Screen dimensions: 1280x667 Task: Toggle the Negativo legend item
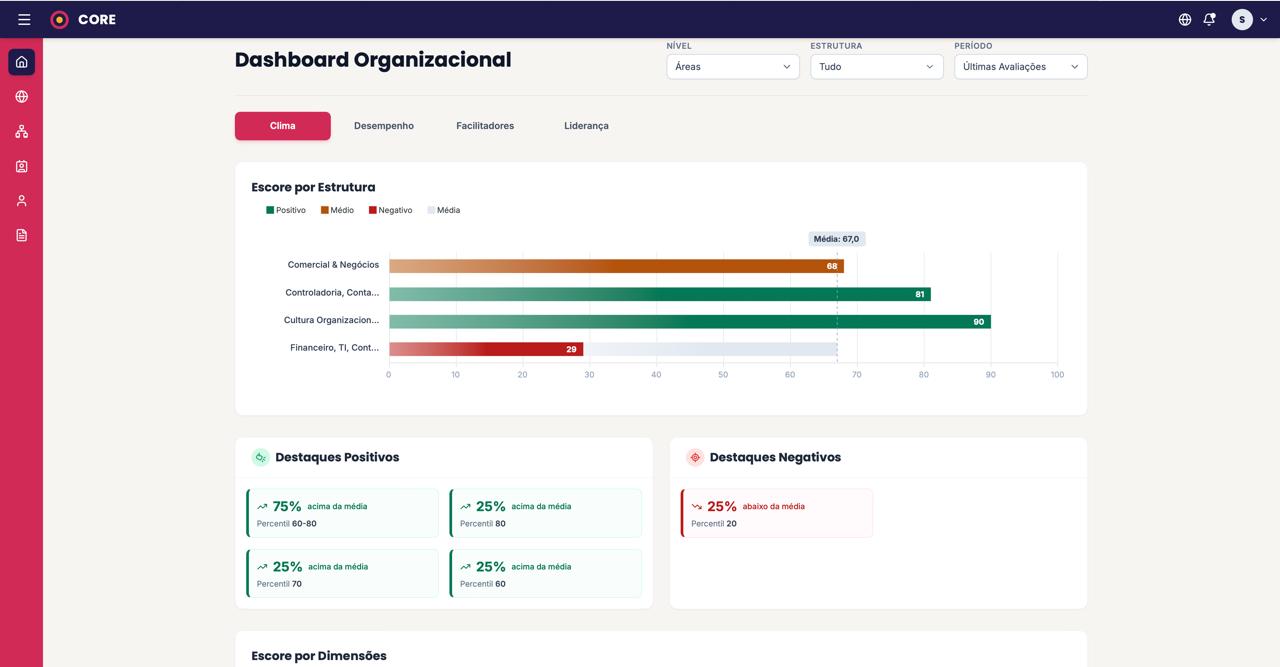[x=390, y=210]
